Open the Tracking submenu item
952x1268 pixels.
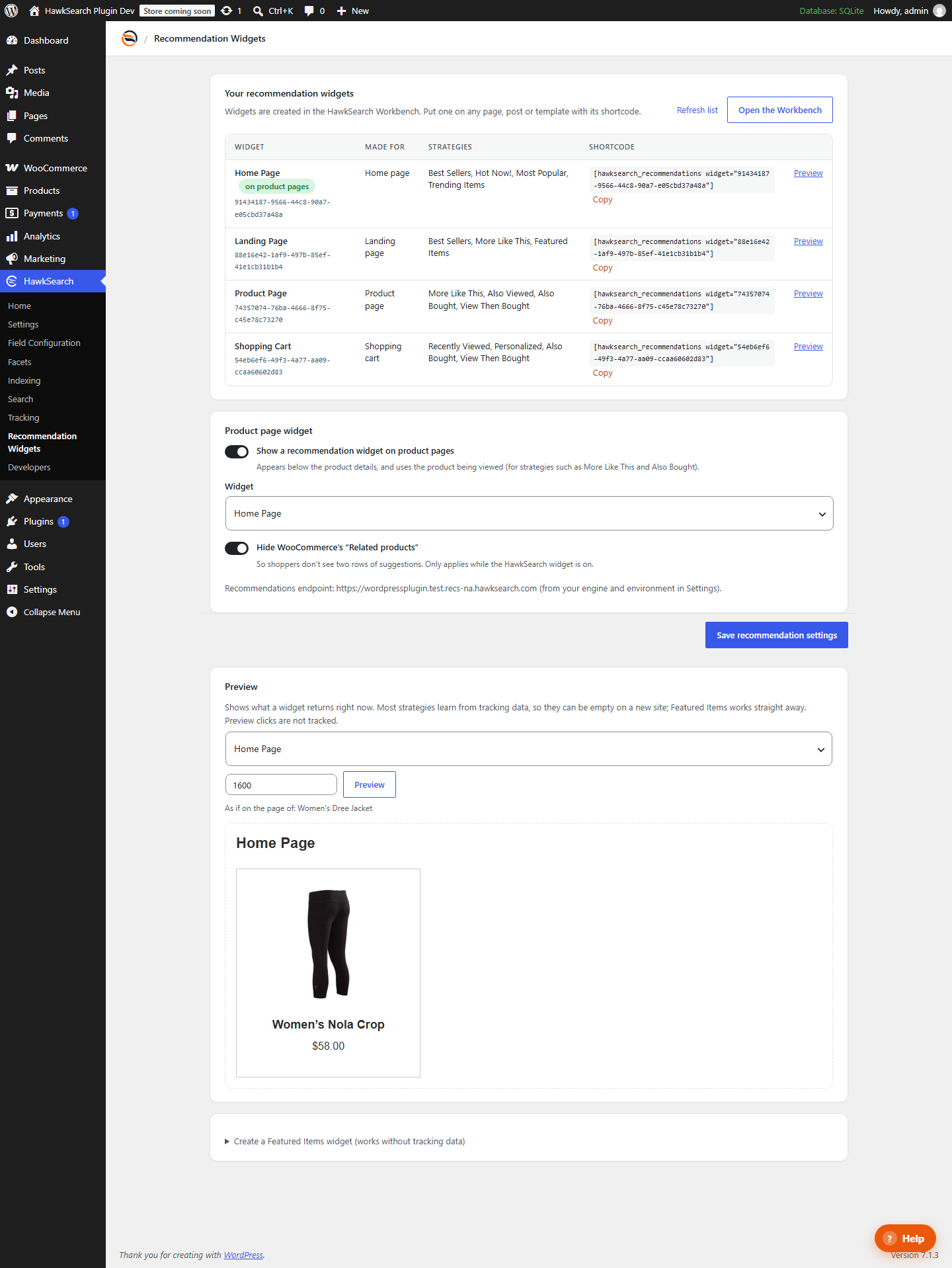coord(24,417)
